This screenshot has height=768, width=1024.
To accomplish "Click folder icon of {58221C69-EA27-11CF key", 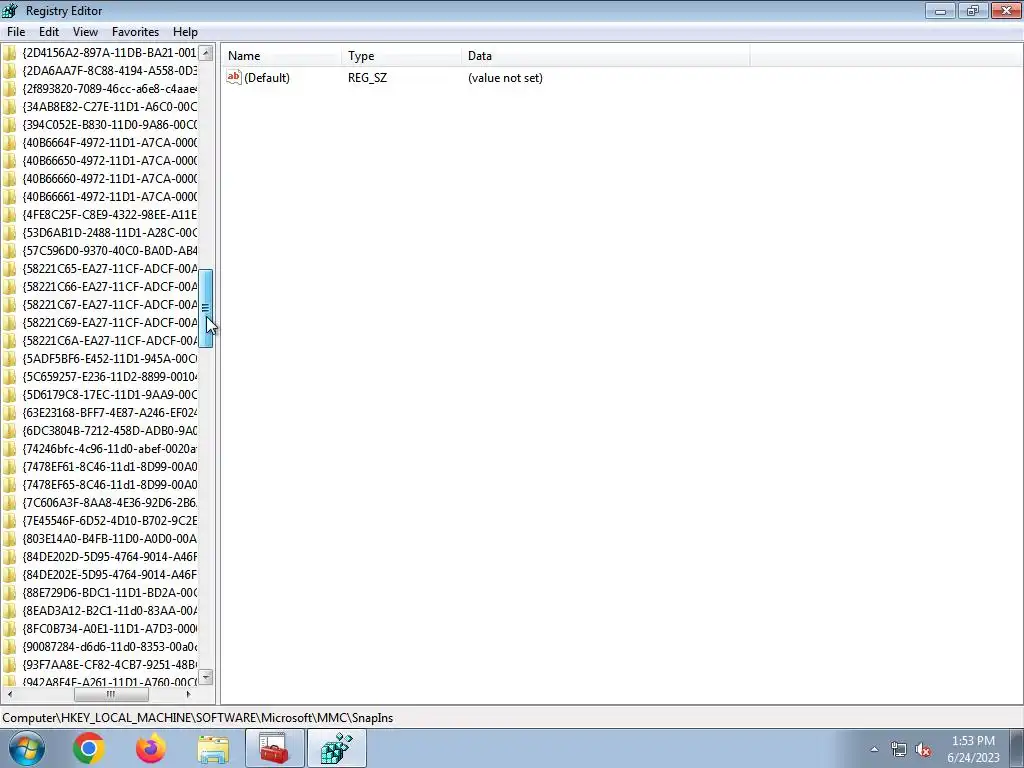I will [9, 323].
